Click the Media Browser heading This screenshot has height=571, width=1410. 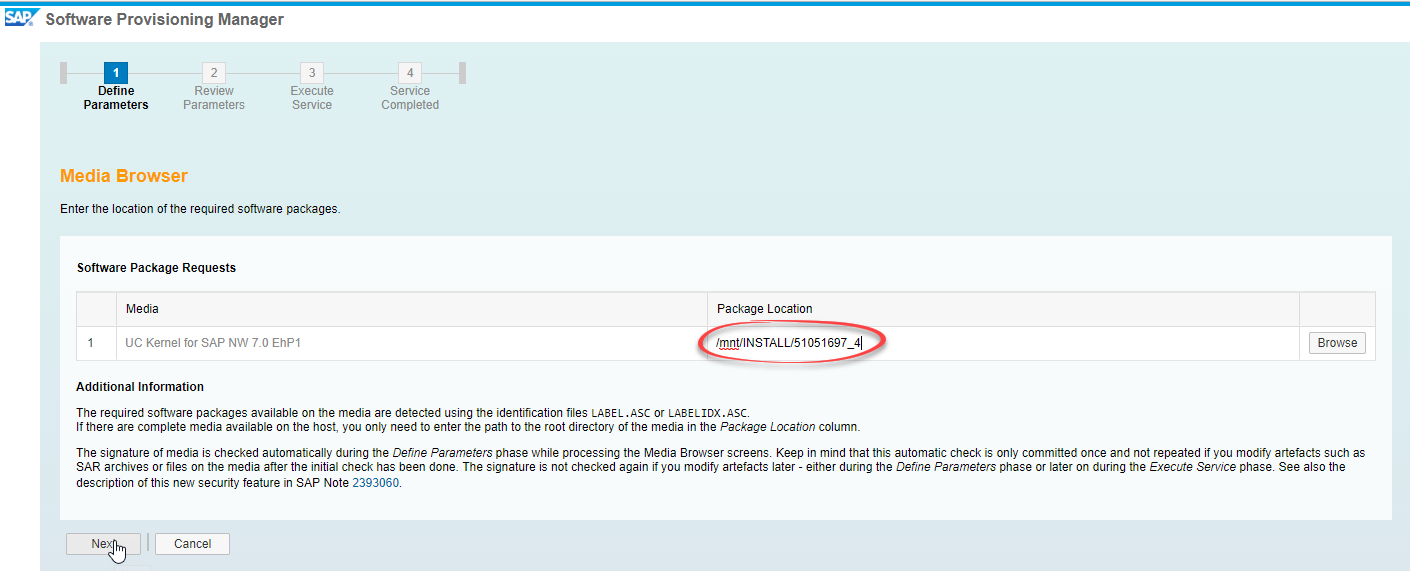tap(124, 176)
